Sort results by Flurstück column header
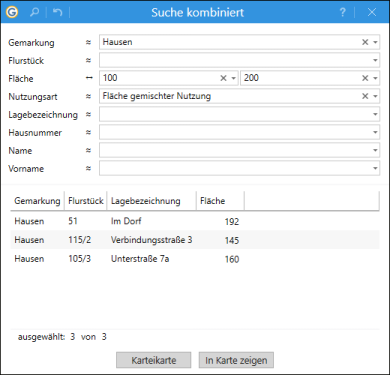The height and width of the screenshot is (375, 390). 86,201
